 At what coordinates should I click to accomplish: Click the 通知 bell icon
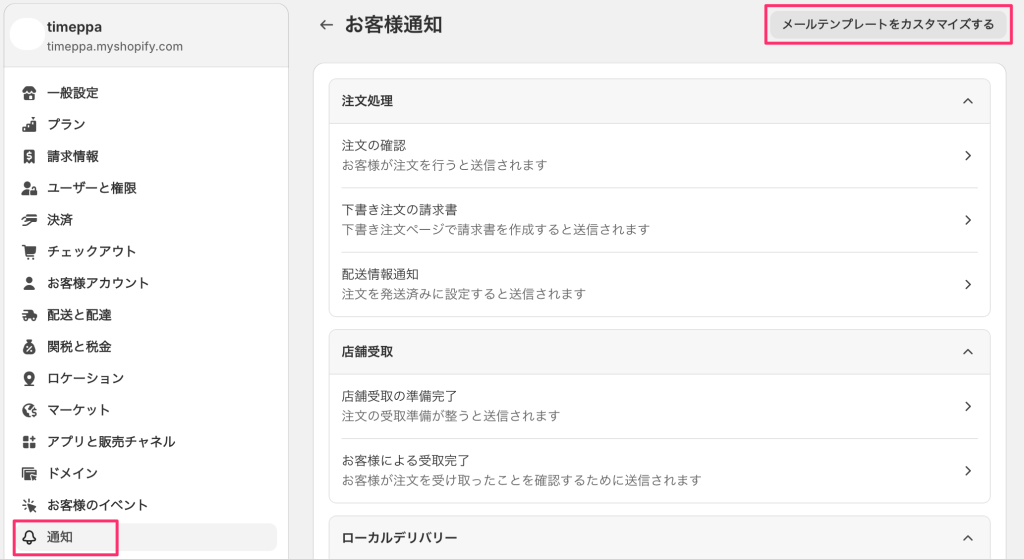[x=29, y=537]
